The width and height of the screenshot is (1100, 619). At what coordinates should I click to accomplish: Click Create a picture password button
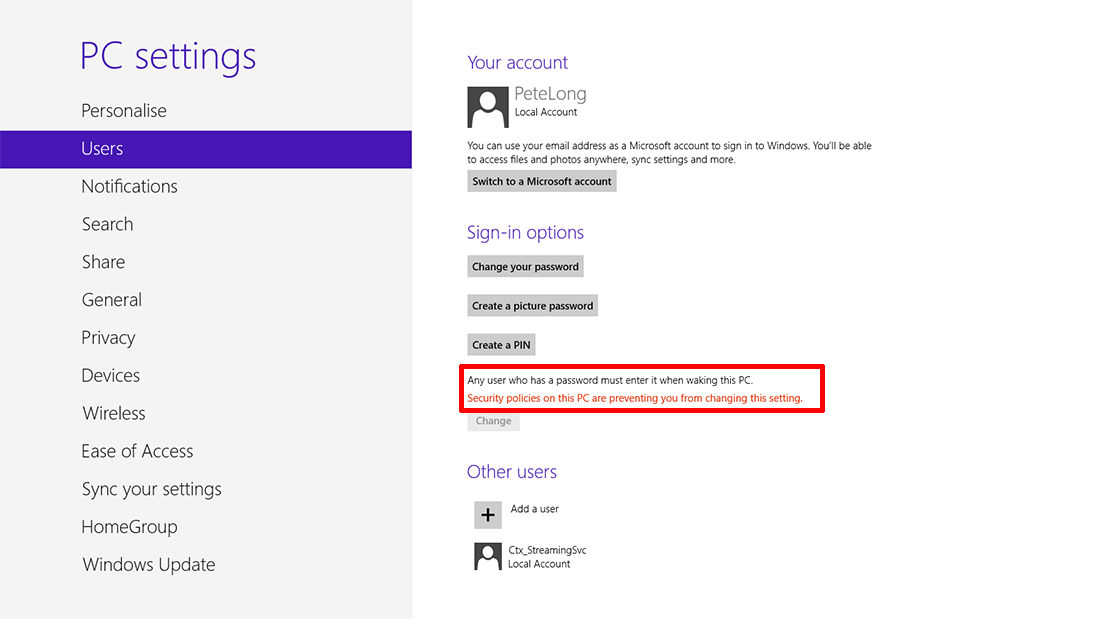click(x=532, y=306)
